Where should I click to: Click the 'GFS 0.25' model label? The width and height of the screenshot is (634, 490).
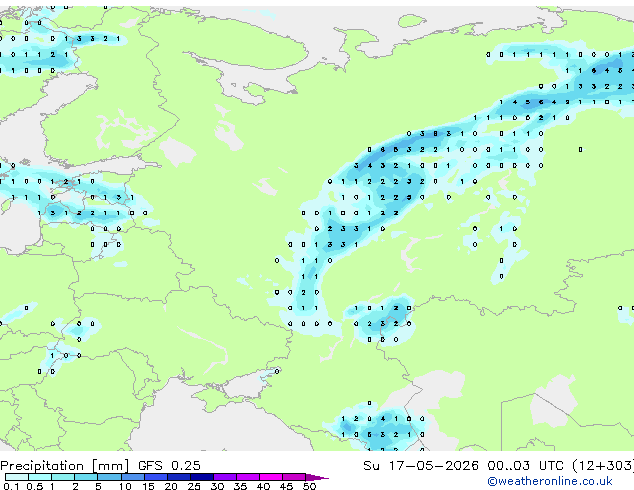169,466
